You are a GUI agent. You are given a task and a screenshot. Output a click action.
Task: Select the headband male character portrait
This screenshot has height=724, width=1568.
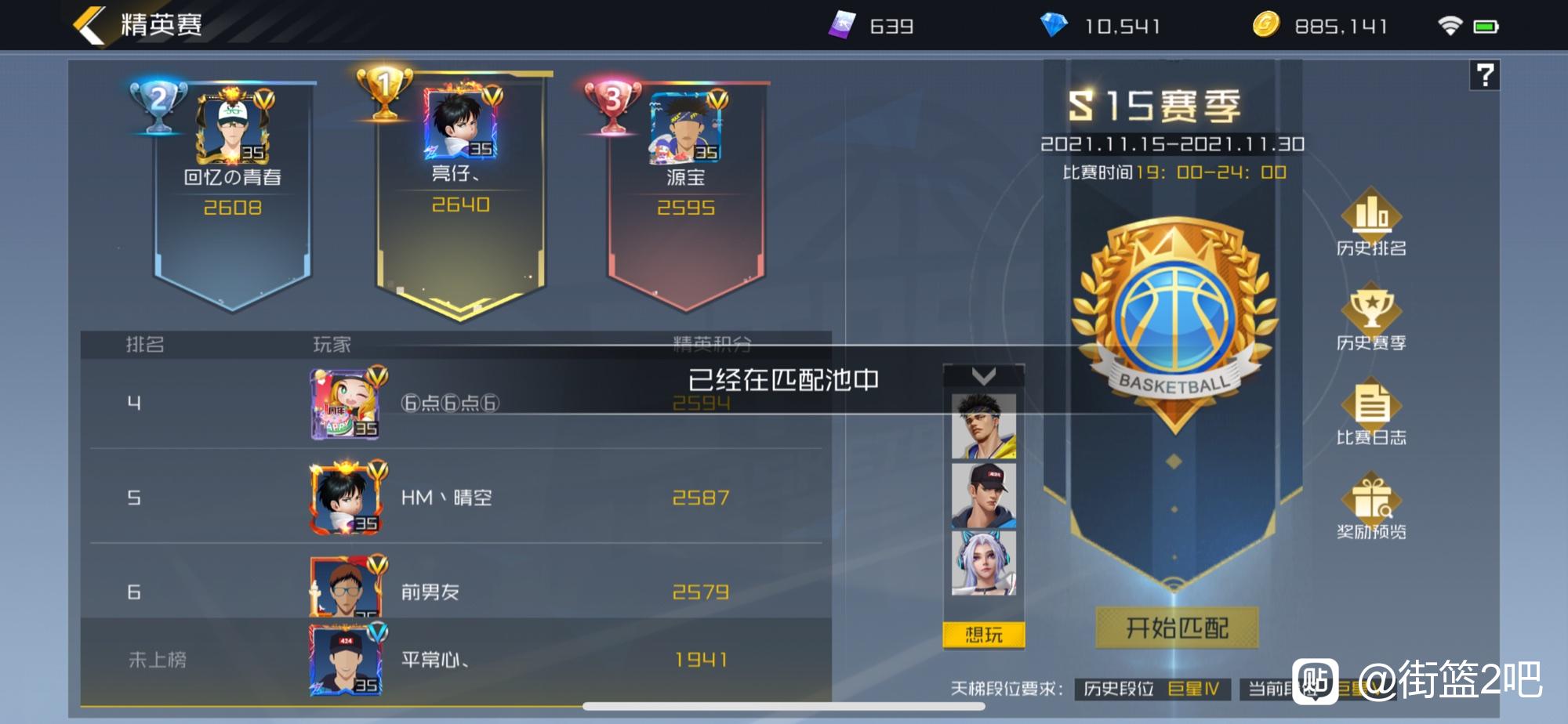coord(983,426)
